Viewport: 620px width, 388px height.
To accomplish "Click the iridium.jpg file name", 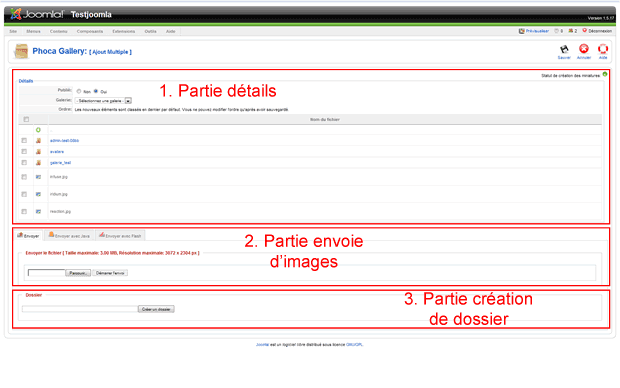I will pos(59,194).
